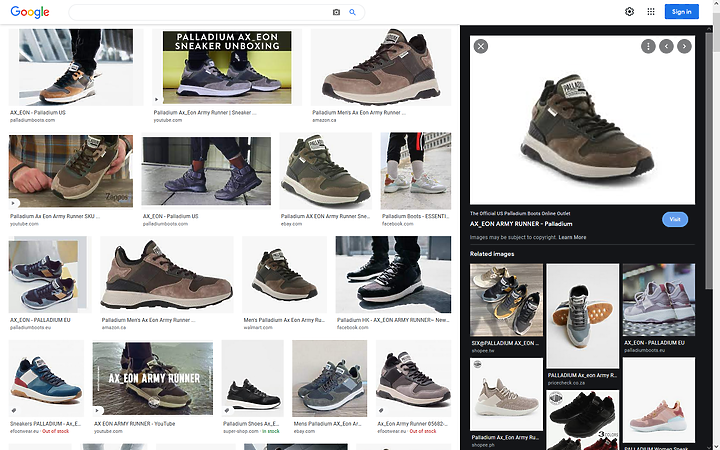
Task: Open related pink sneaker image
Action: click(659, 400)
